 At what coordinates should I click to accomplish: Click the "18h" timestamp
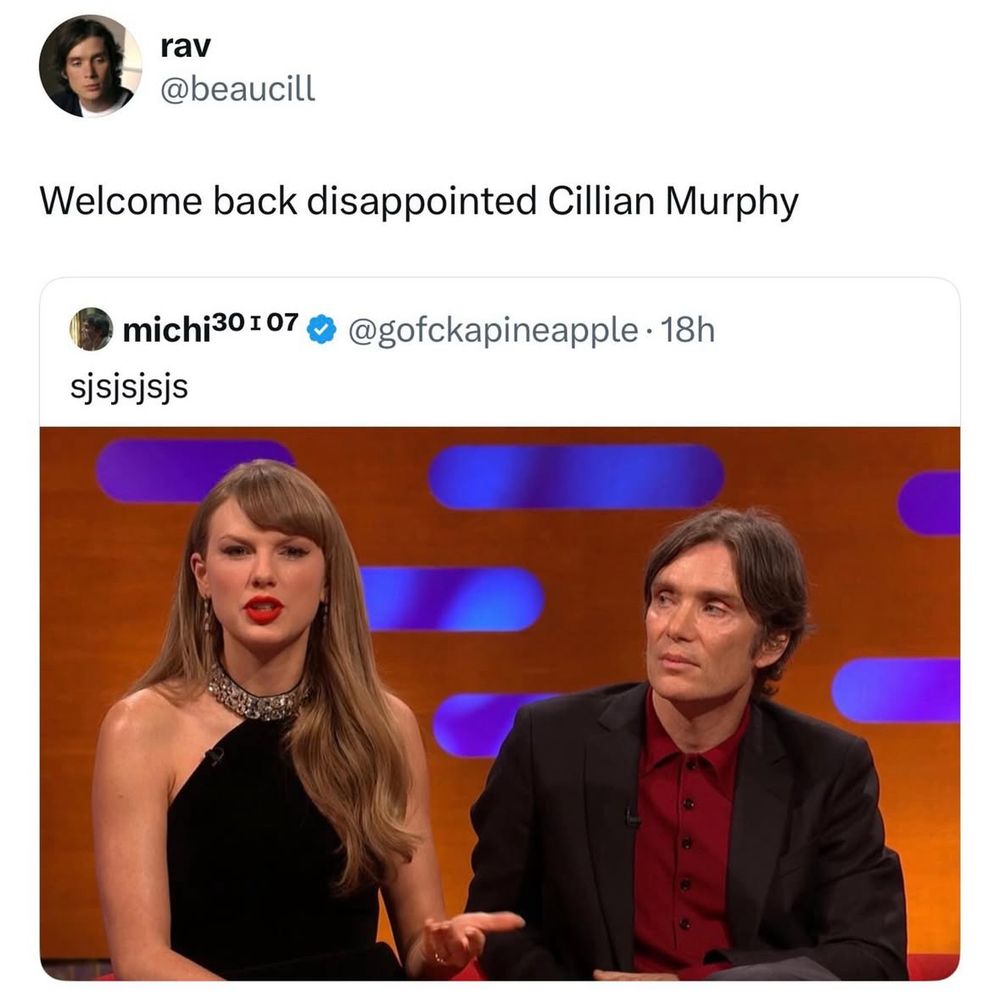pos(688,330)
